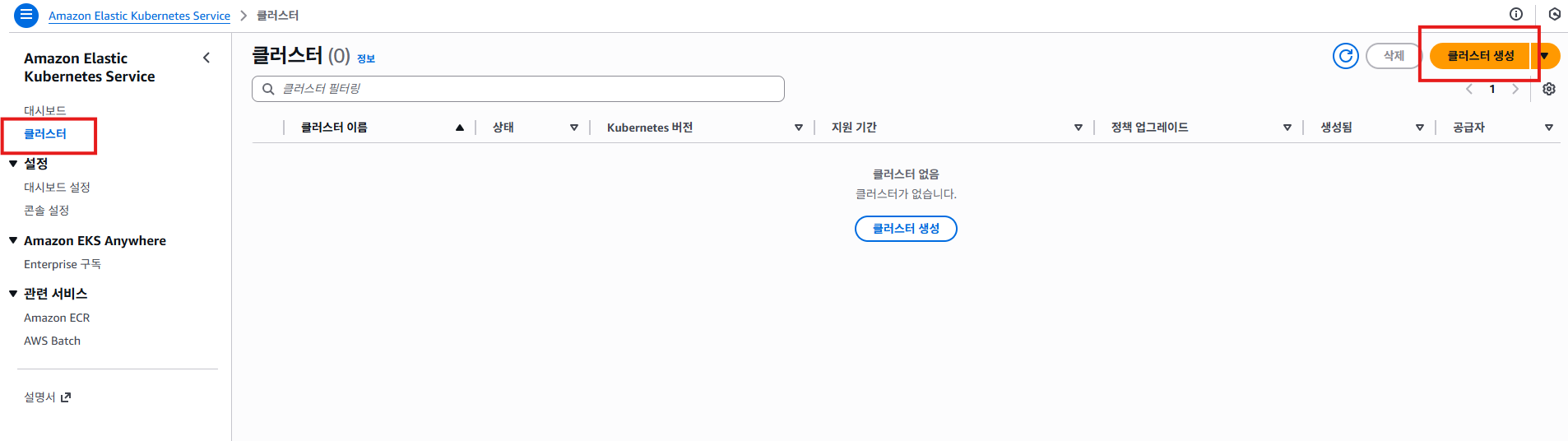
Task: Go to the previous page arrow
Action: [1469, 89]
